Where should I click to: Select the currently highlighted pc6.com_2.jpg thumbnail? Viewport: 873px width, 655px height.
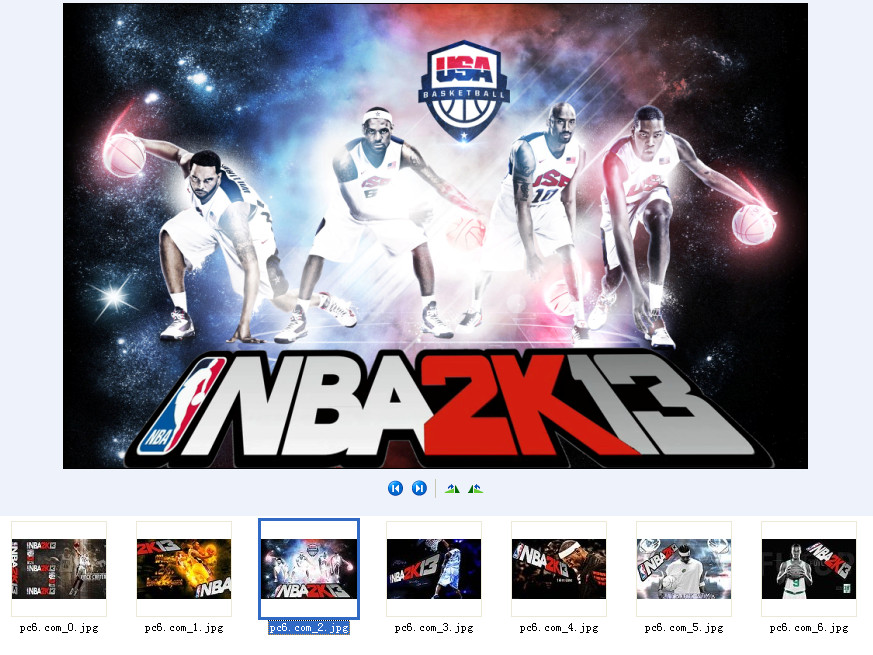coord(308,569)
